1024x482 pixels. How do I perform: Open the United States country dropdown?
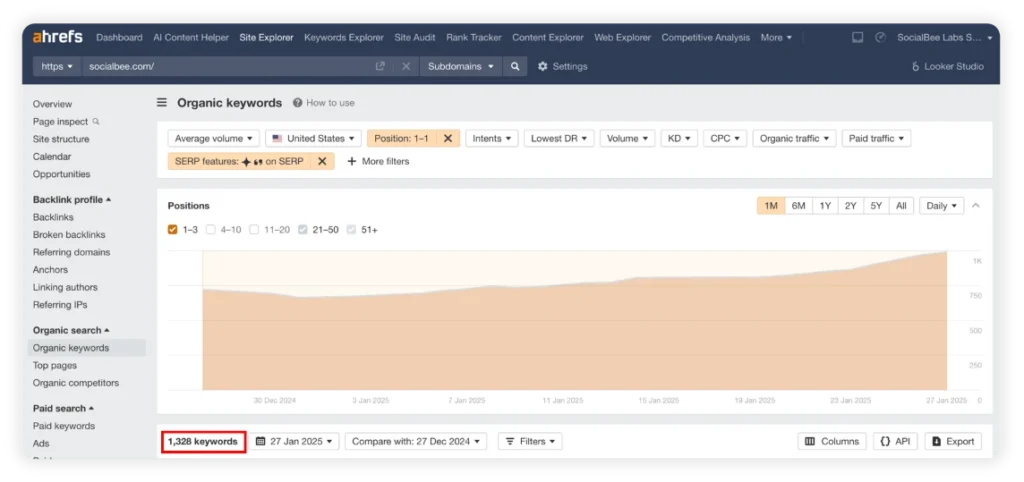[x=313, y=138]
